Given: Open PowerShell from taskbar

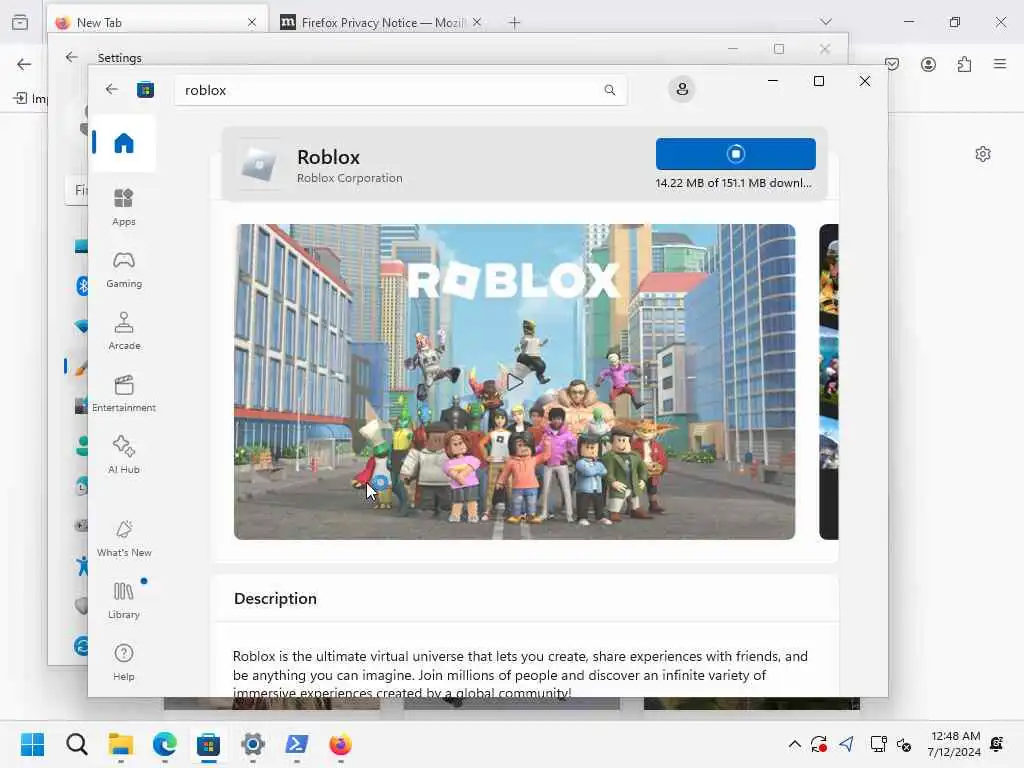Looking at the screenshot, I should [x=296, y=744].
